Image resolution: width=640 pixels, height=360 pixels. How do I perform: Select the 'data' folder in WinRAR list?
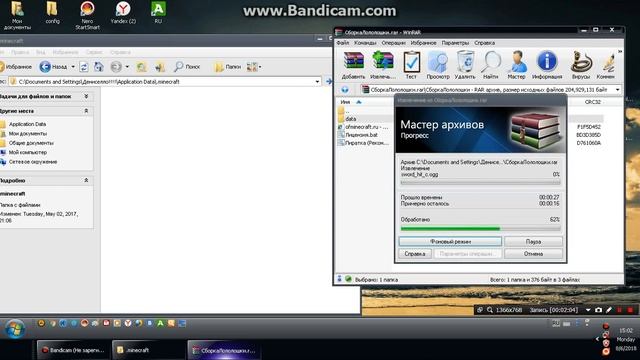(351, 119)
